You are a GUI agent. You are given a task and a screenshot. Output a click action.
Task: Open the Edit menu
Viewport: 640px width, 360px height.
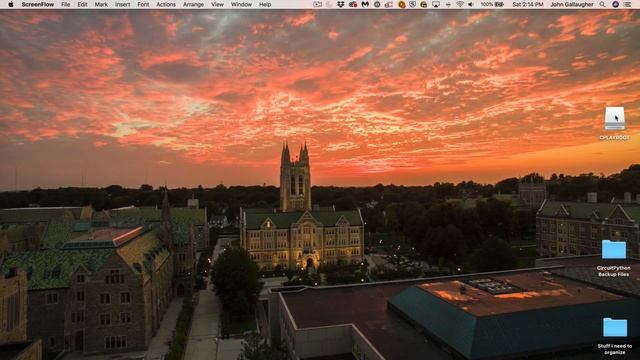[82, 4]
